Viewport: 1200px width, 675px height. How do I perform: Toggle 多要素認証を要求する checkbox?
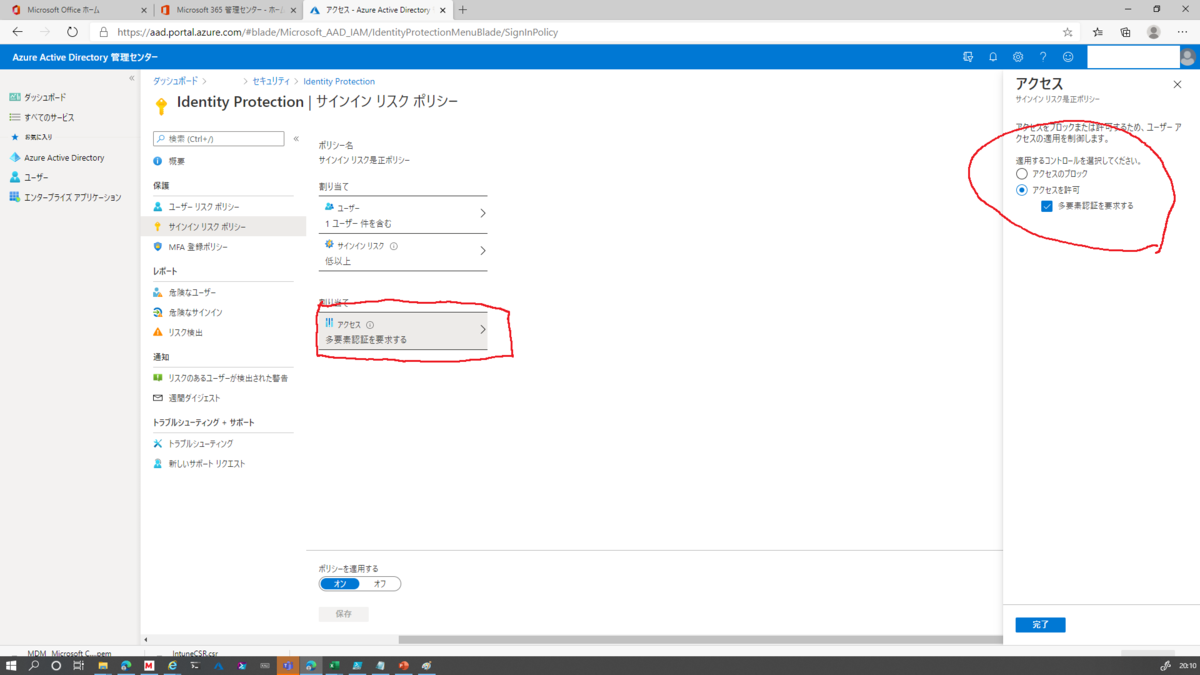coord(1047,206)
